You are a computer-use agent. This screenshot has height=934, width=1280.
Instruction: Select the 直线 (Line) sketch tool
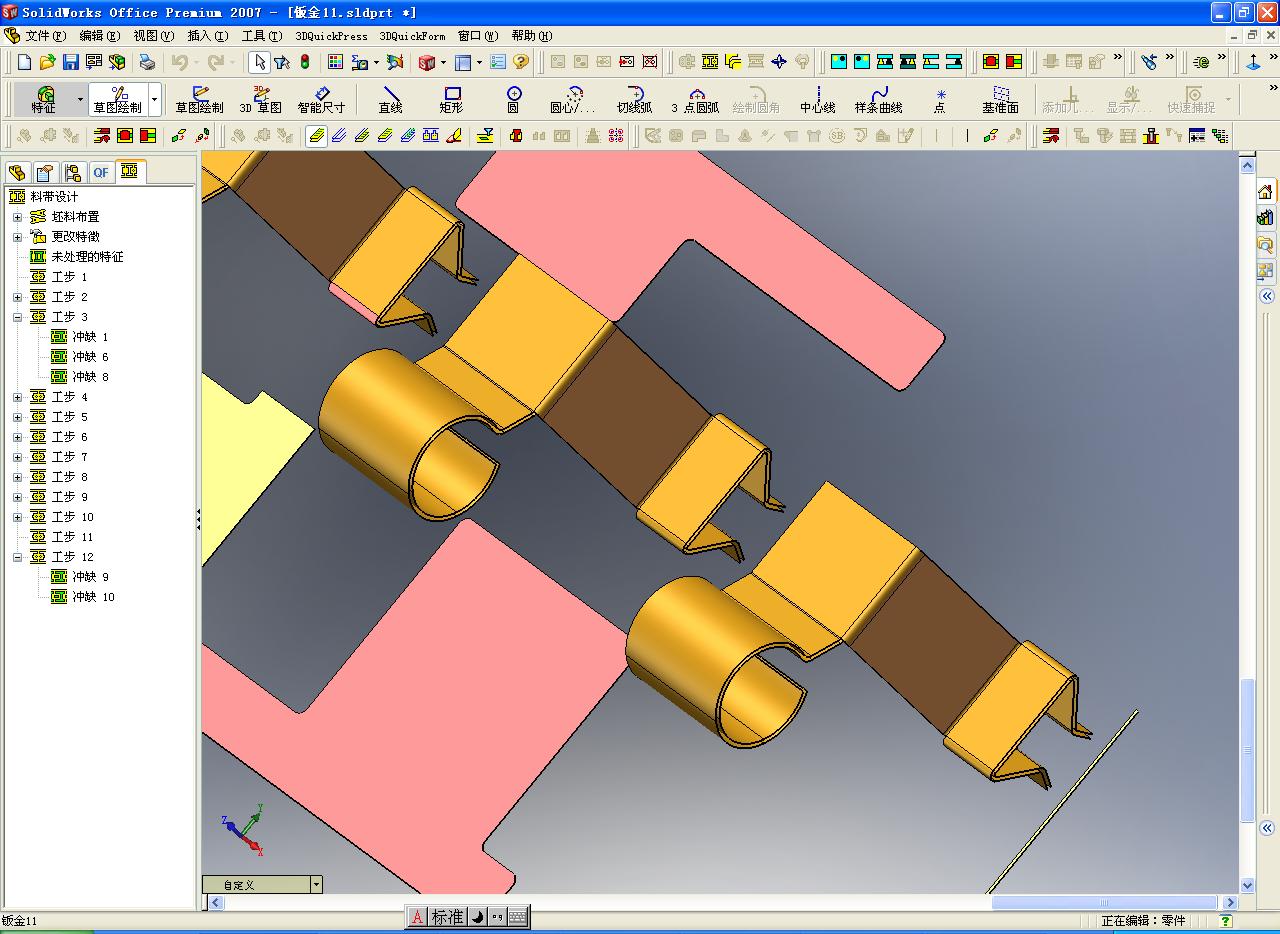pos(390,100)
